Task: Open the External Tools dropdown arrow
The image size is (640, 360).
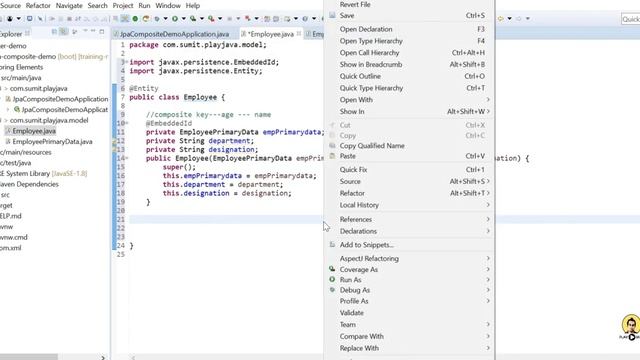Action: [x=220, y=19]
